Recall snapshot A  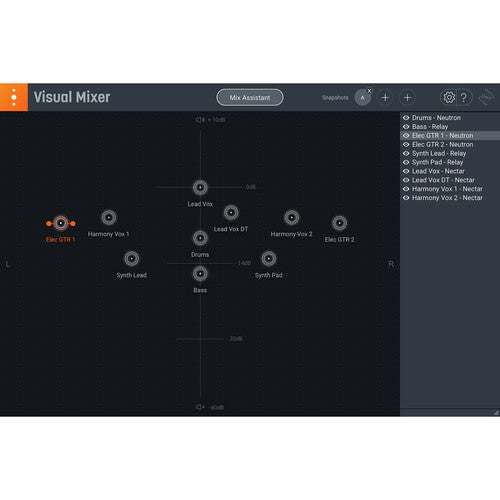[x=362, y=98]
